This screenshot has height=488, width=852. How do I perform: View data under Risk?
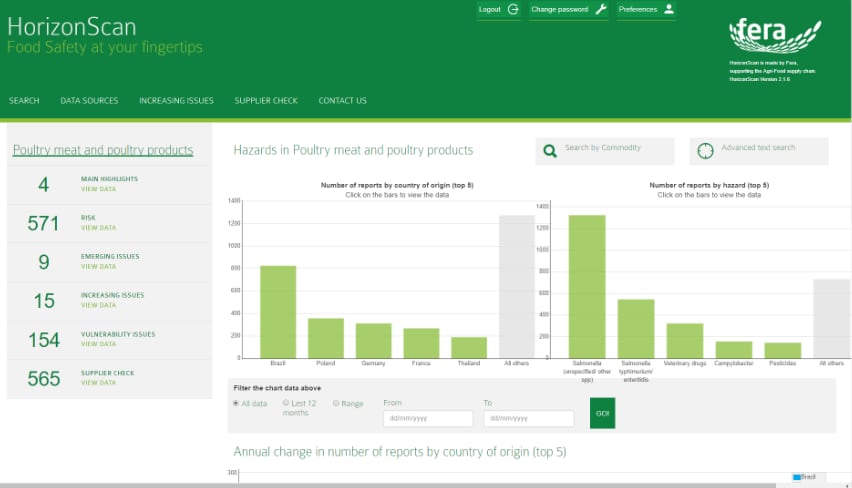[98, 228]
